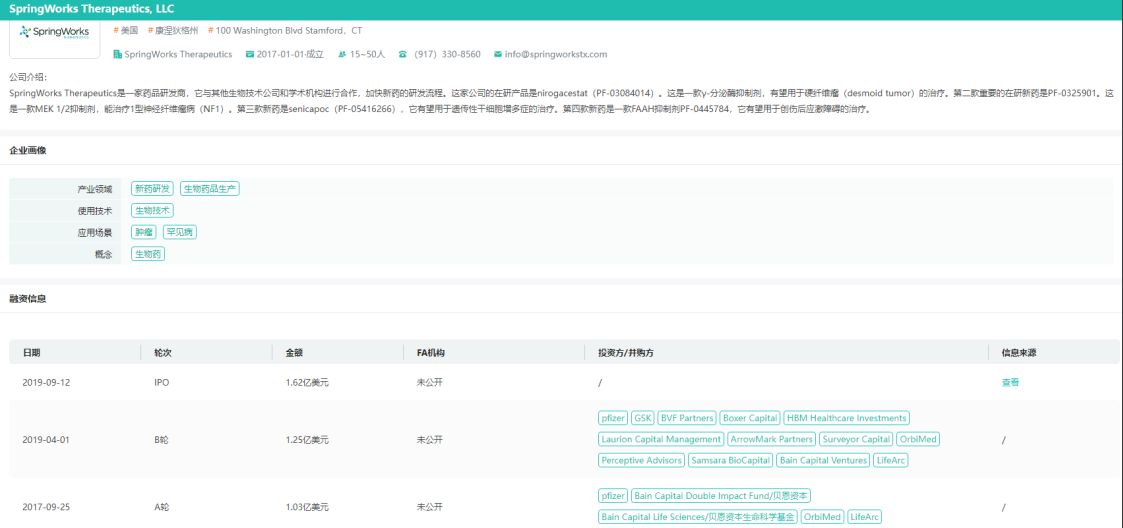Open 查看 source link for the IPO row

click(x=1010, y=382)
